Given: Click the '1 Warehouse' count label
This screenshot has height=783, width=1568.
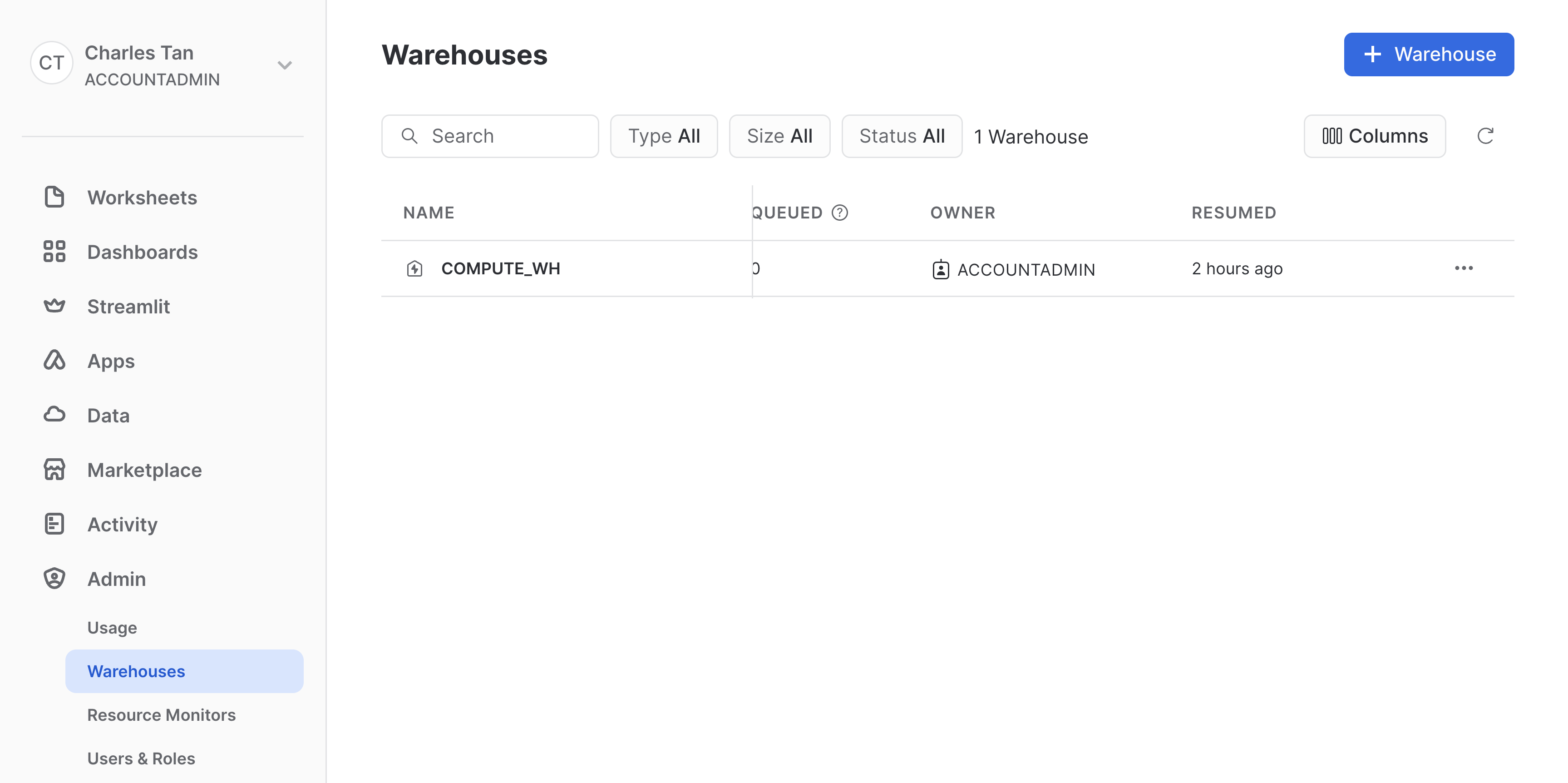Looking at the screenshot, I should click(x=1031, y=136).
